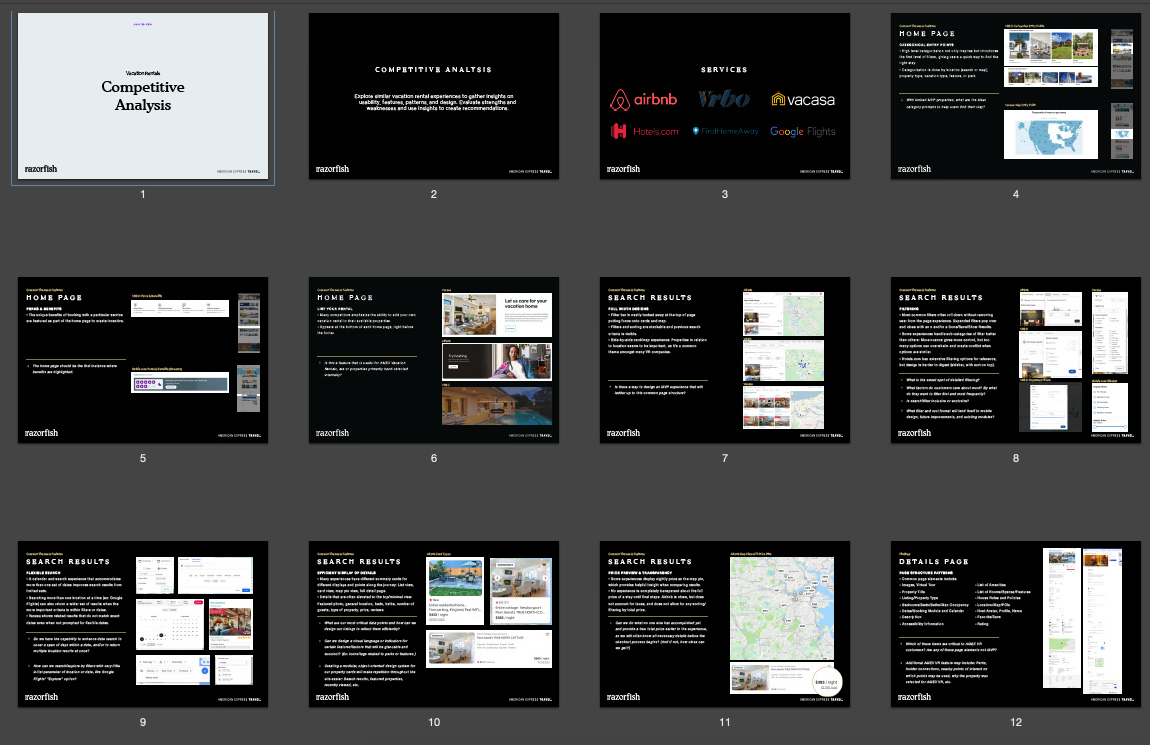Click slide number label 8

1016,458
